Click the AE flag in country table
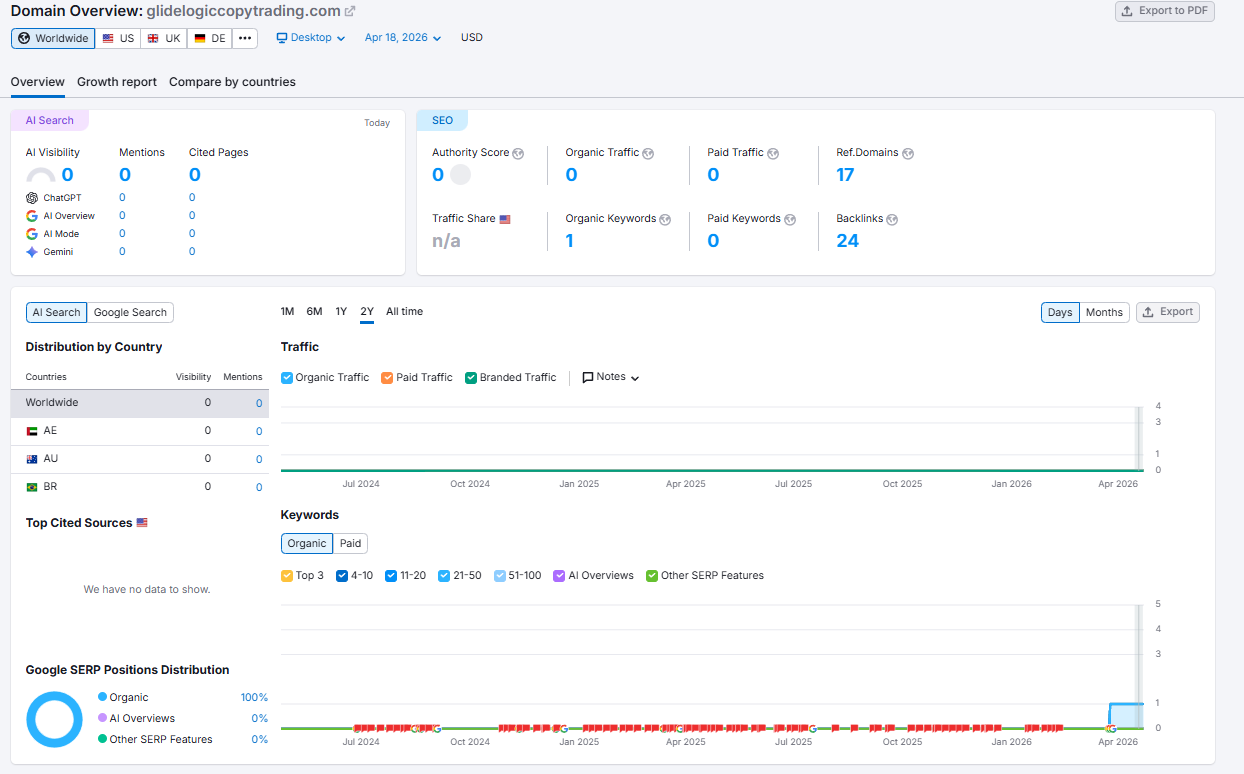This screenshot has width=1244, height=774. (x=32, y=431)
